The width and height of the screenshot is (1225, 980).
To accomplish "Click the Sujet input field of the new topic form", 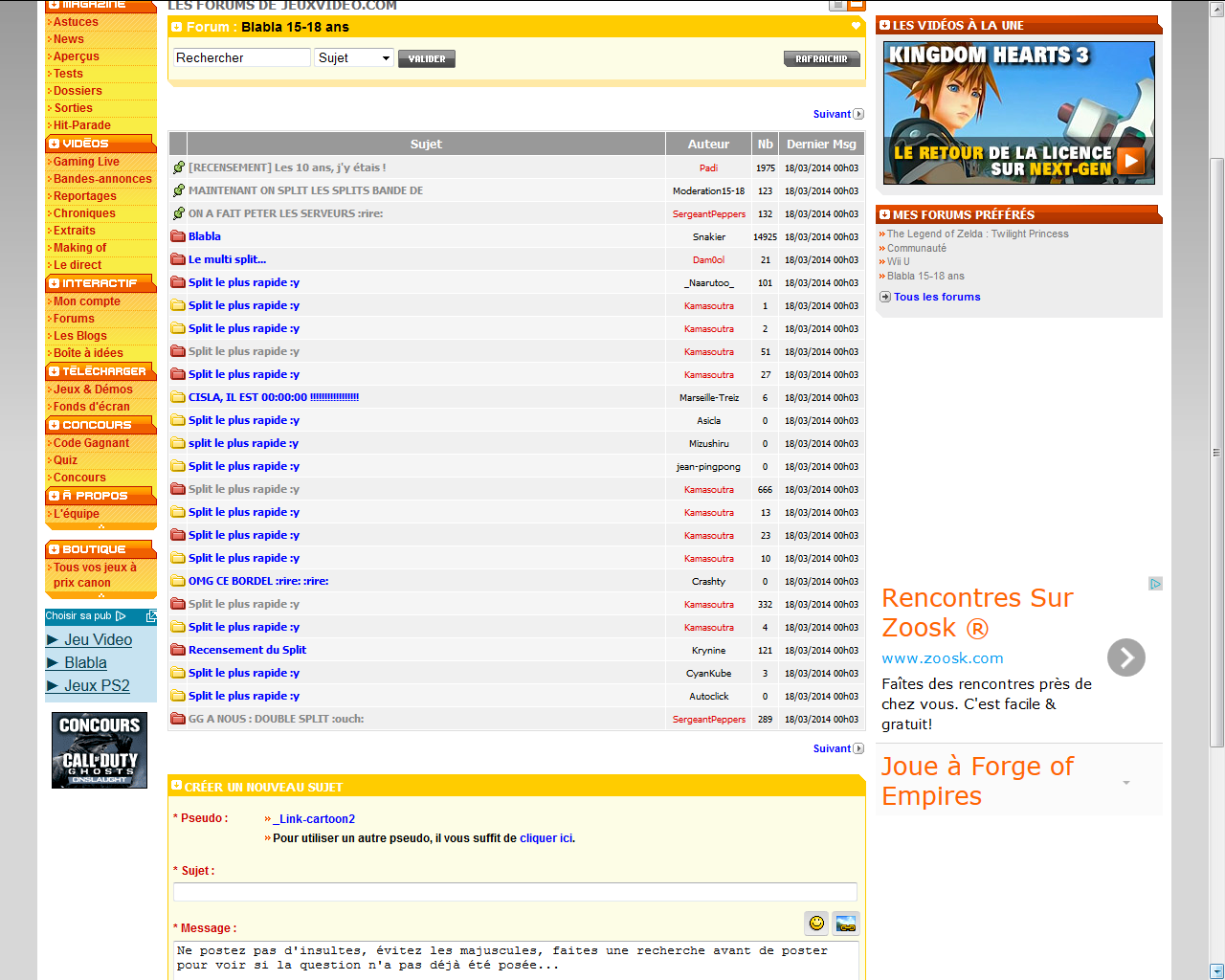I will [x=515, y=892].
